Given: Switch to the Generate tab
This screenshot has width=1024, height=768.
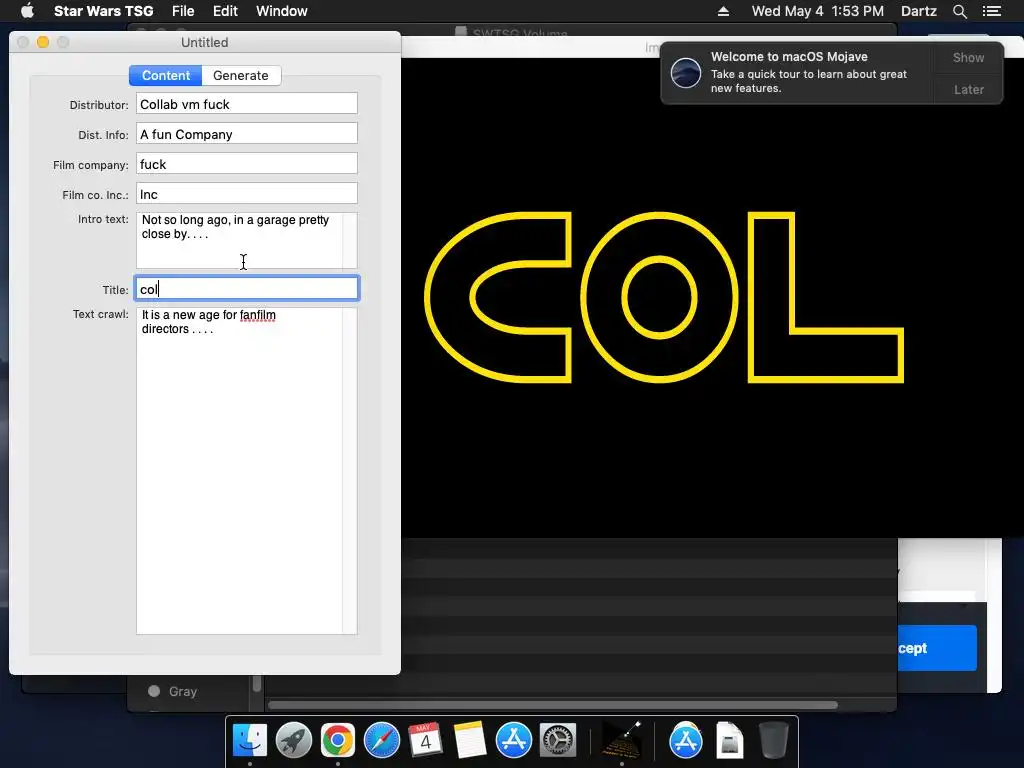Looking at the screenshot, I should click(241, 75).
